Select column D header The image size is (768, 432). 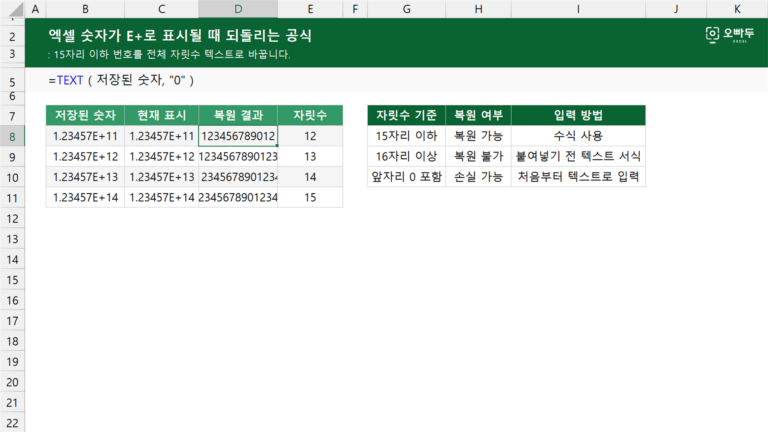point(238,9)
